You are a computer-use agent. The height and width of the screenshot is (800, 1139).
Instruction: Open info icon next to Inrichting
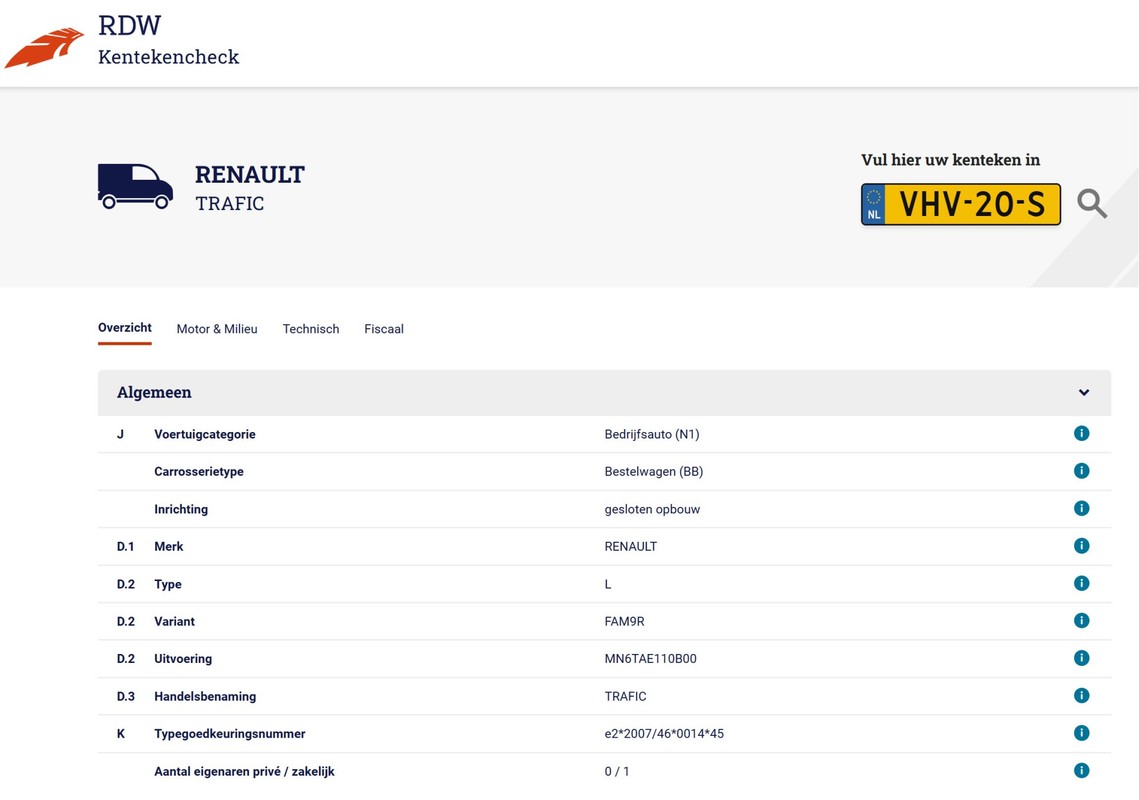1082,509
